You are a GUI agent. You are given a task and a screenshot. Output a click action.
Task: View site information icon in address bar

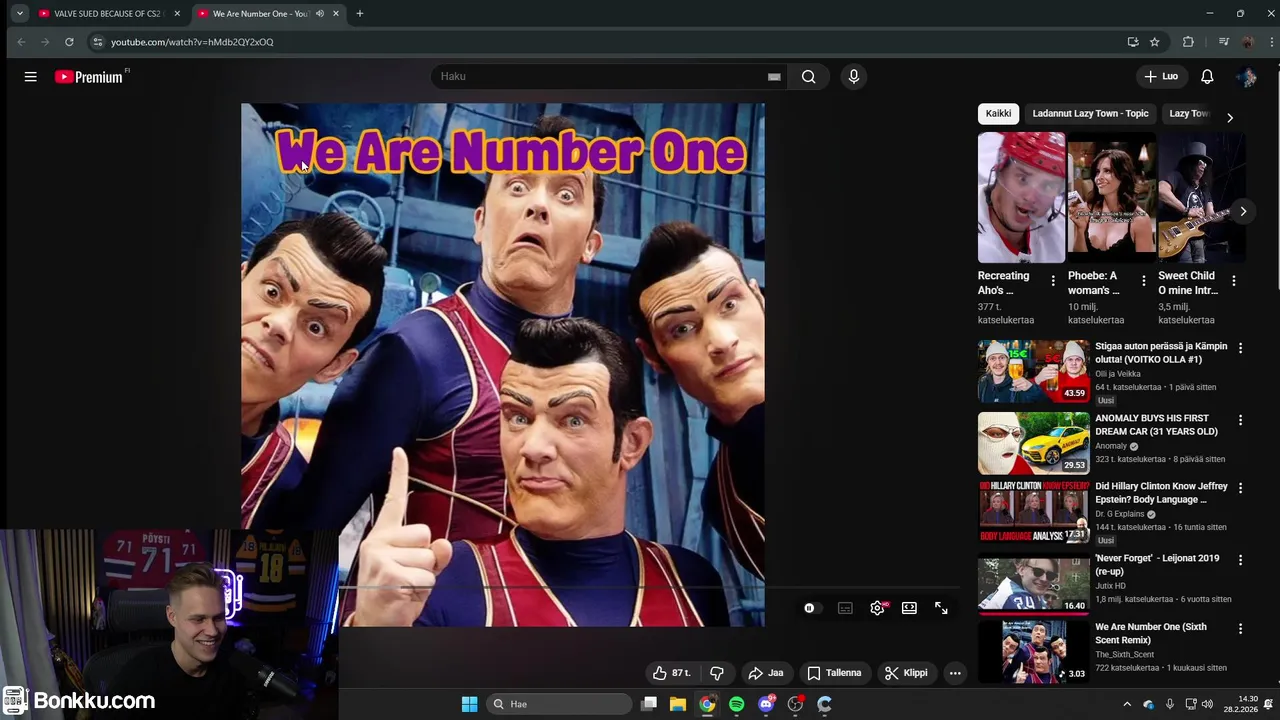pyautogui.click(x=97, y=42)
